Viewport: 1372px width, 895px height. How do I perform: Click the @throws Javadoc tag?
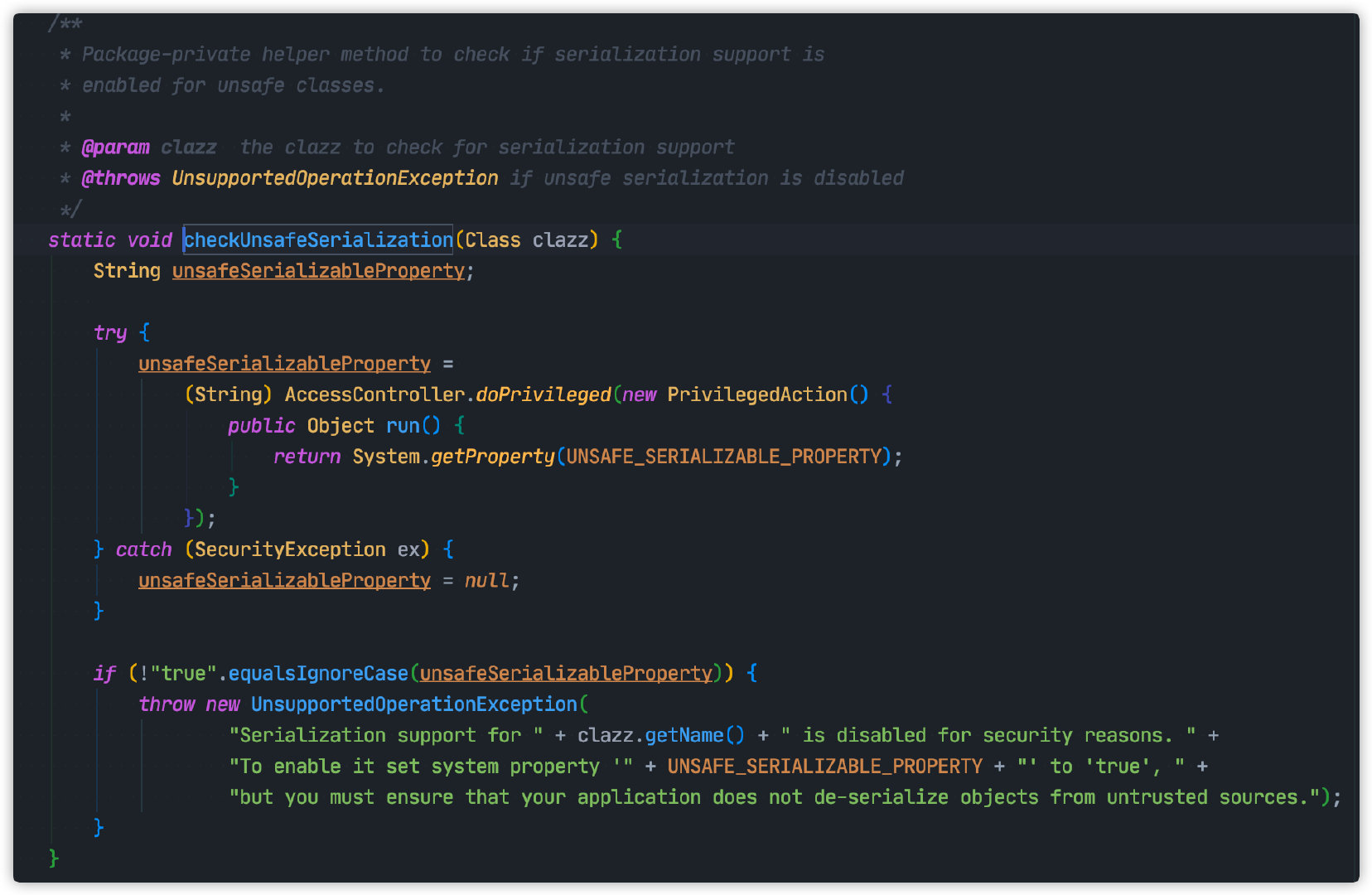point(121,178)
